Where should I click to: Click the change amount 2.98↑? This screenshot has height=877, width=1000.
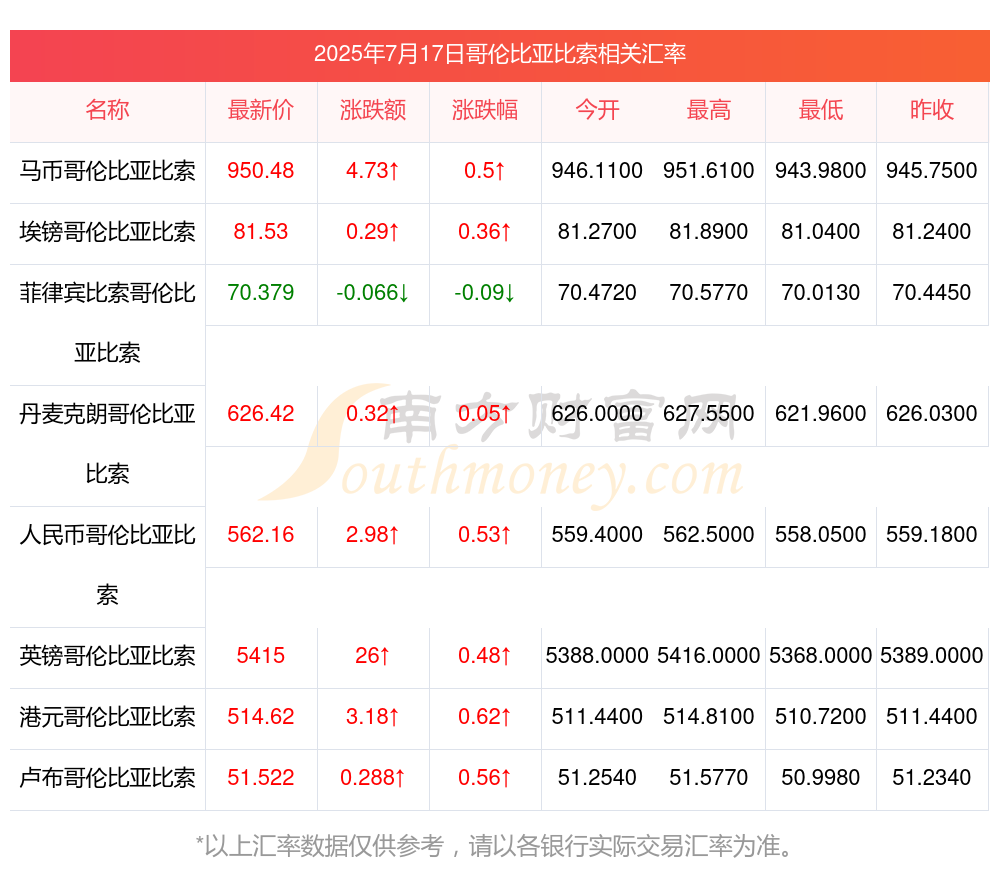pos(373,534)
